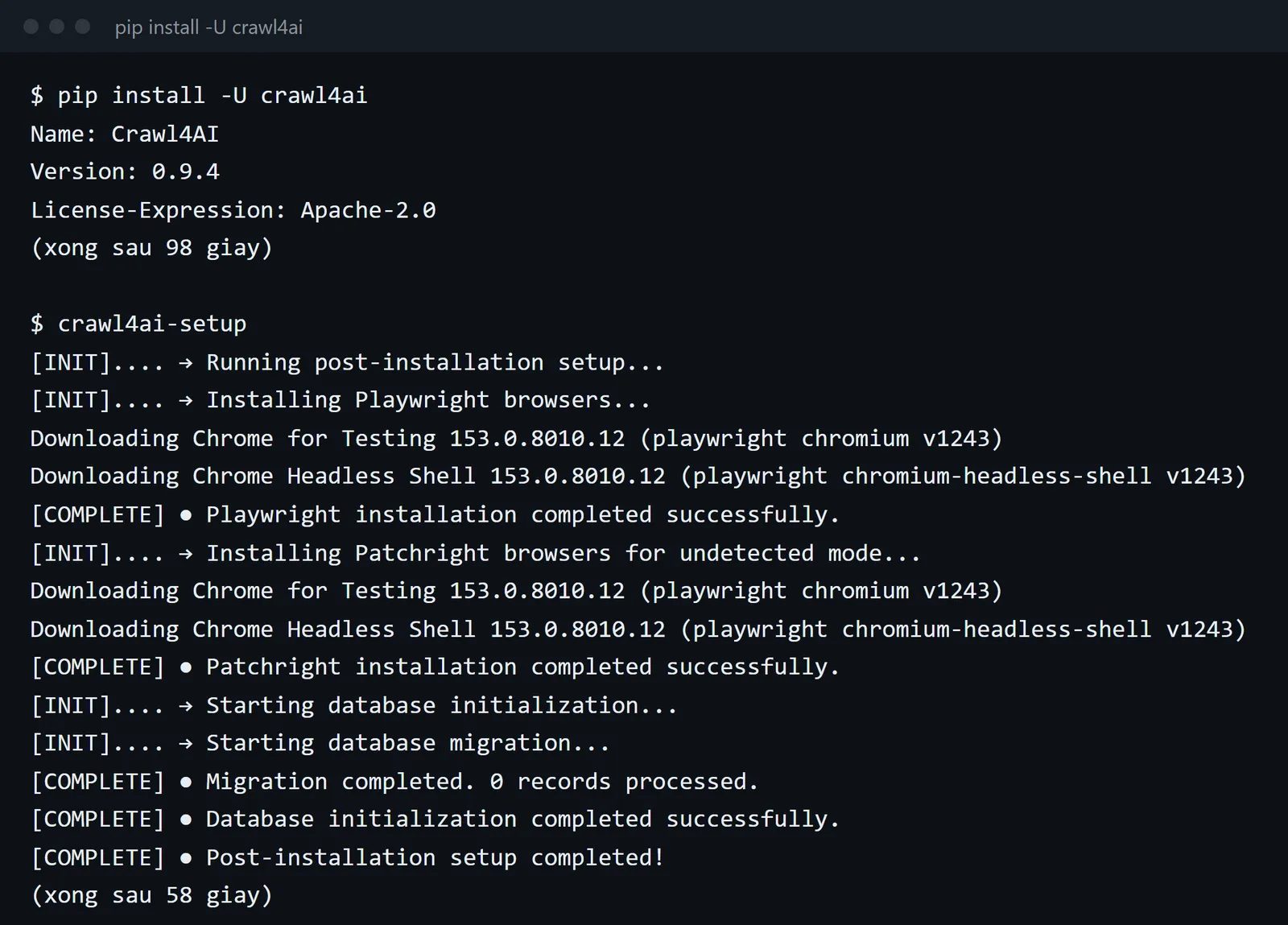Select the '$ pip install -U crawl4ai' prompt line

pyautogui.click(x=199, y=96)
